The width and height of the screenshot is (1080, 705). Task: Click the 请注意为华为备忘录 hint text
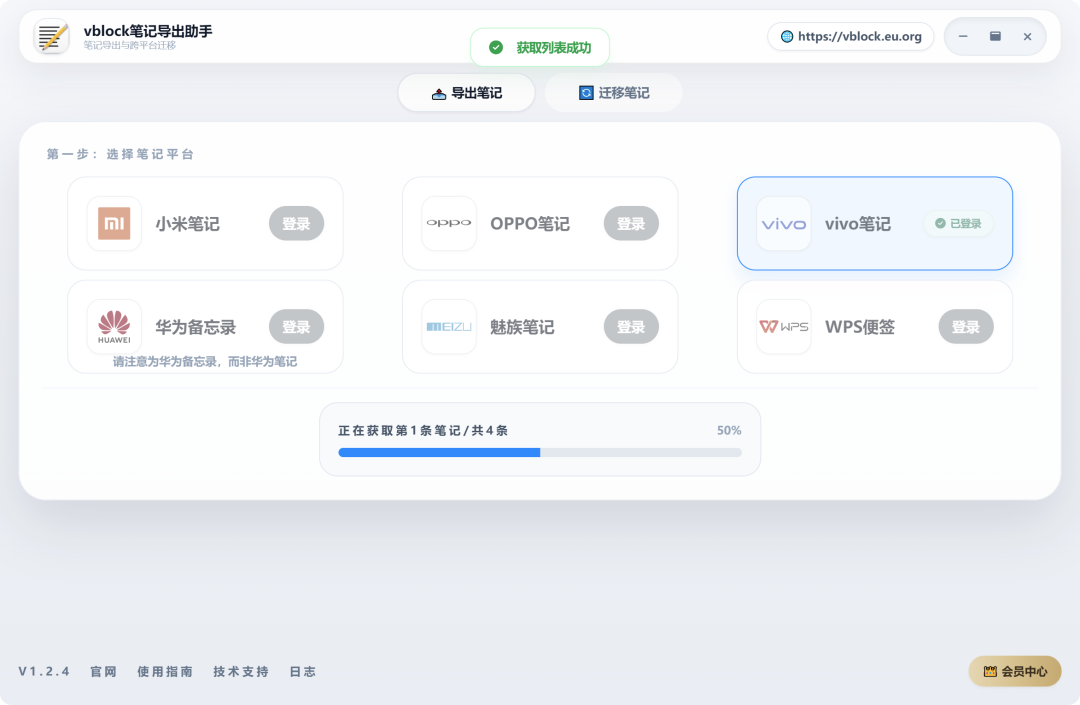(x=205, y=361)
